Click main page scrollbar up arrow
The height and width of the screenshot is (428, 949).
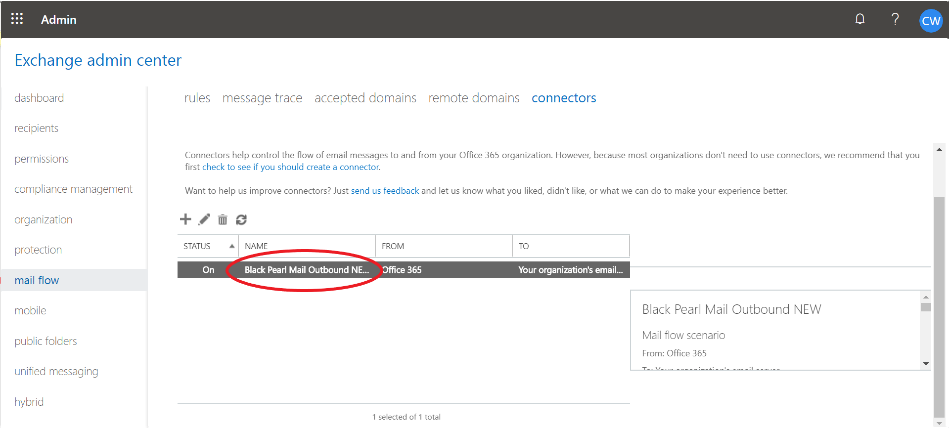coord(939,149)
